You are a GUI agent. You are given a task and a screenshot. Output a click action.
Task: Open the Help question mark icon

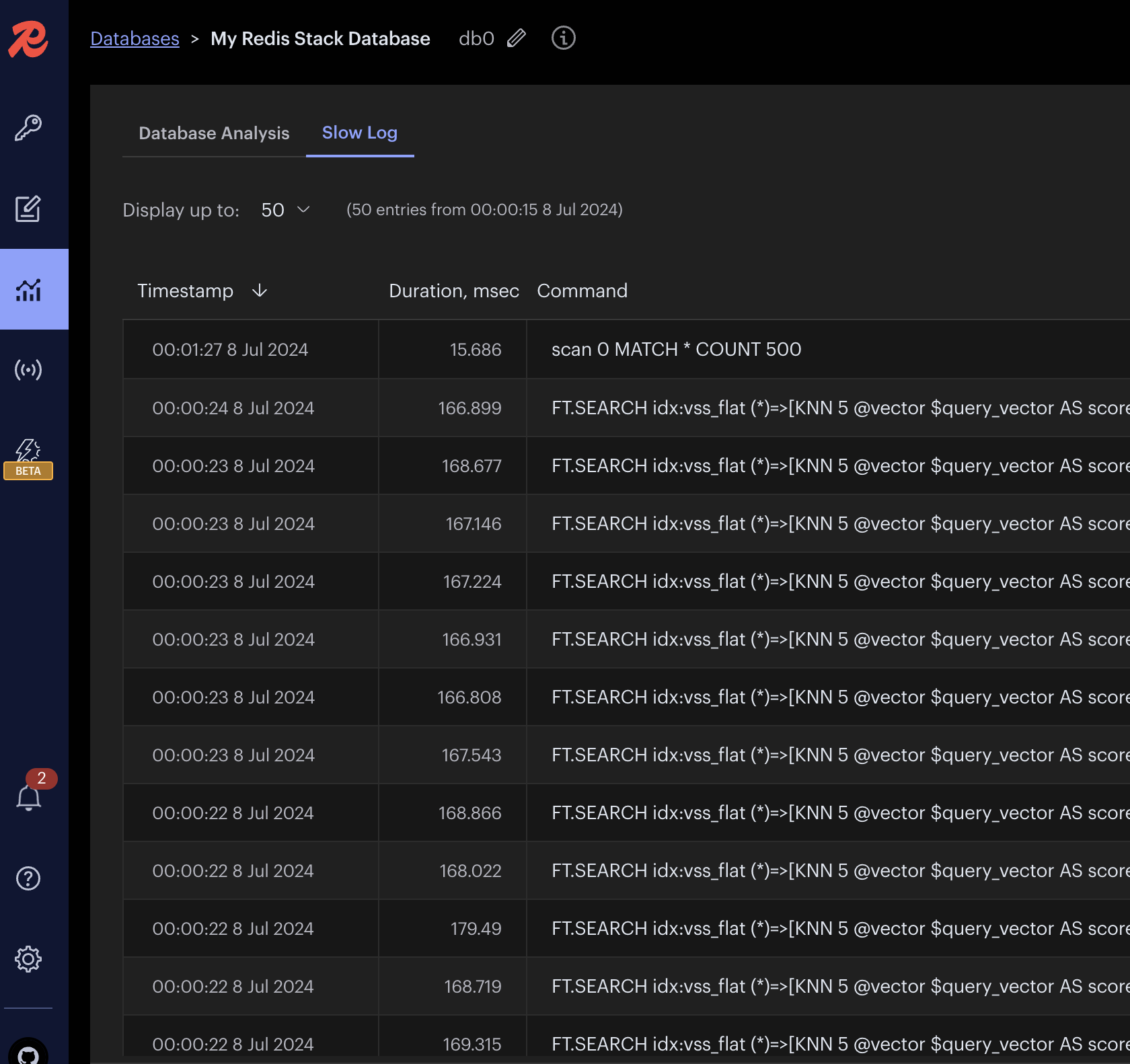pos(28,878)
